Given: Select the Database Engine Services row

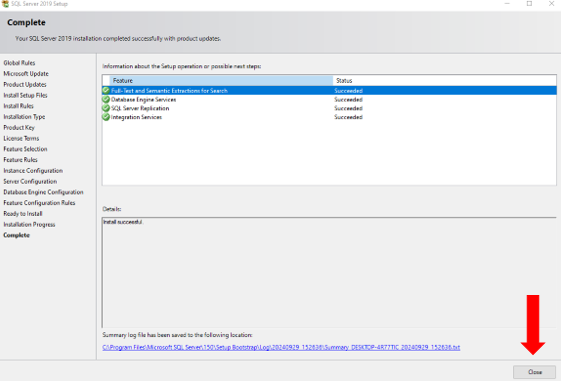Looking at the screenshot, I should click(329, 99).
